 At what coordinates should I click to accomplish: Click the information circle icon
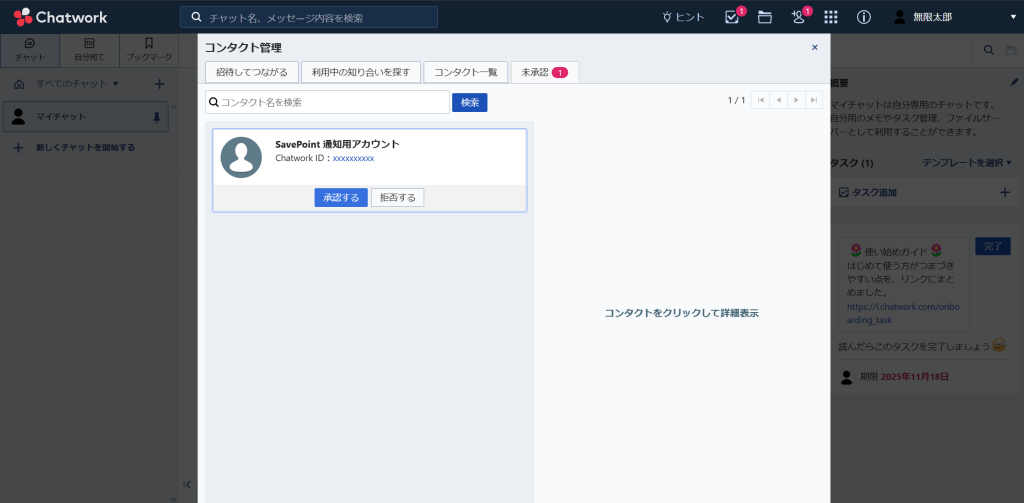[x=864, y=17]
